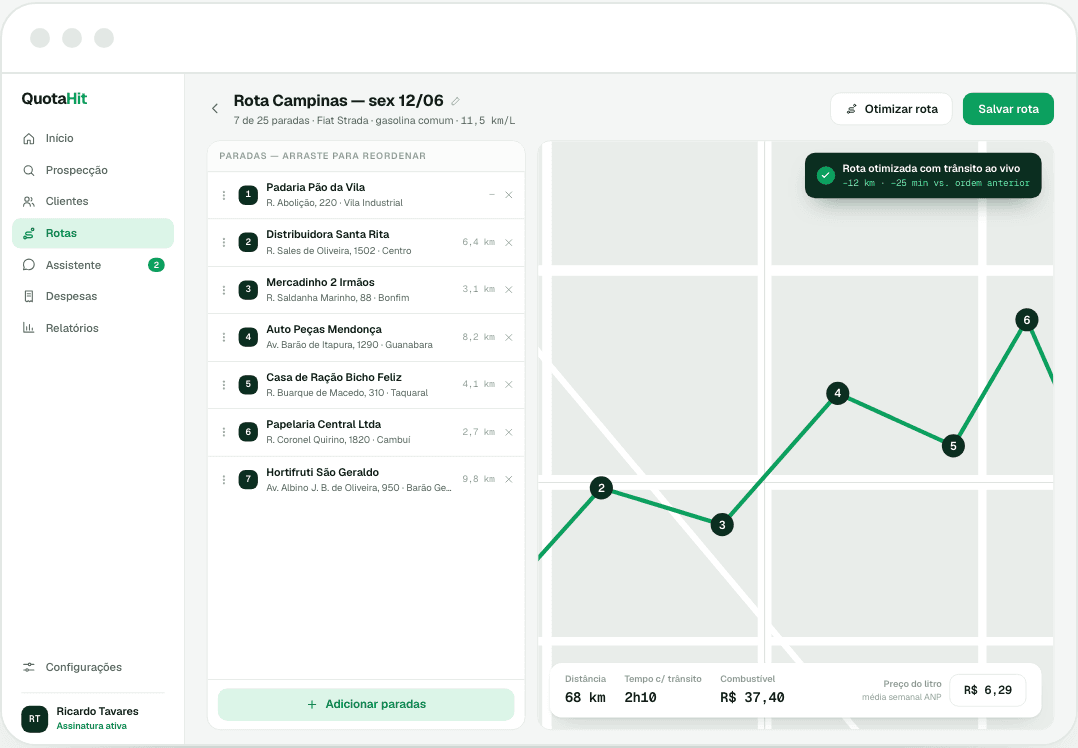This screenshot has width=1078, height=748.
Task: Select Distribuidora Santa Rita stop name
Action: 328,234
